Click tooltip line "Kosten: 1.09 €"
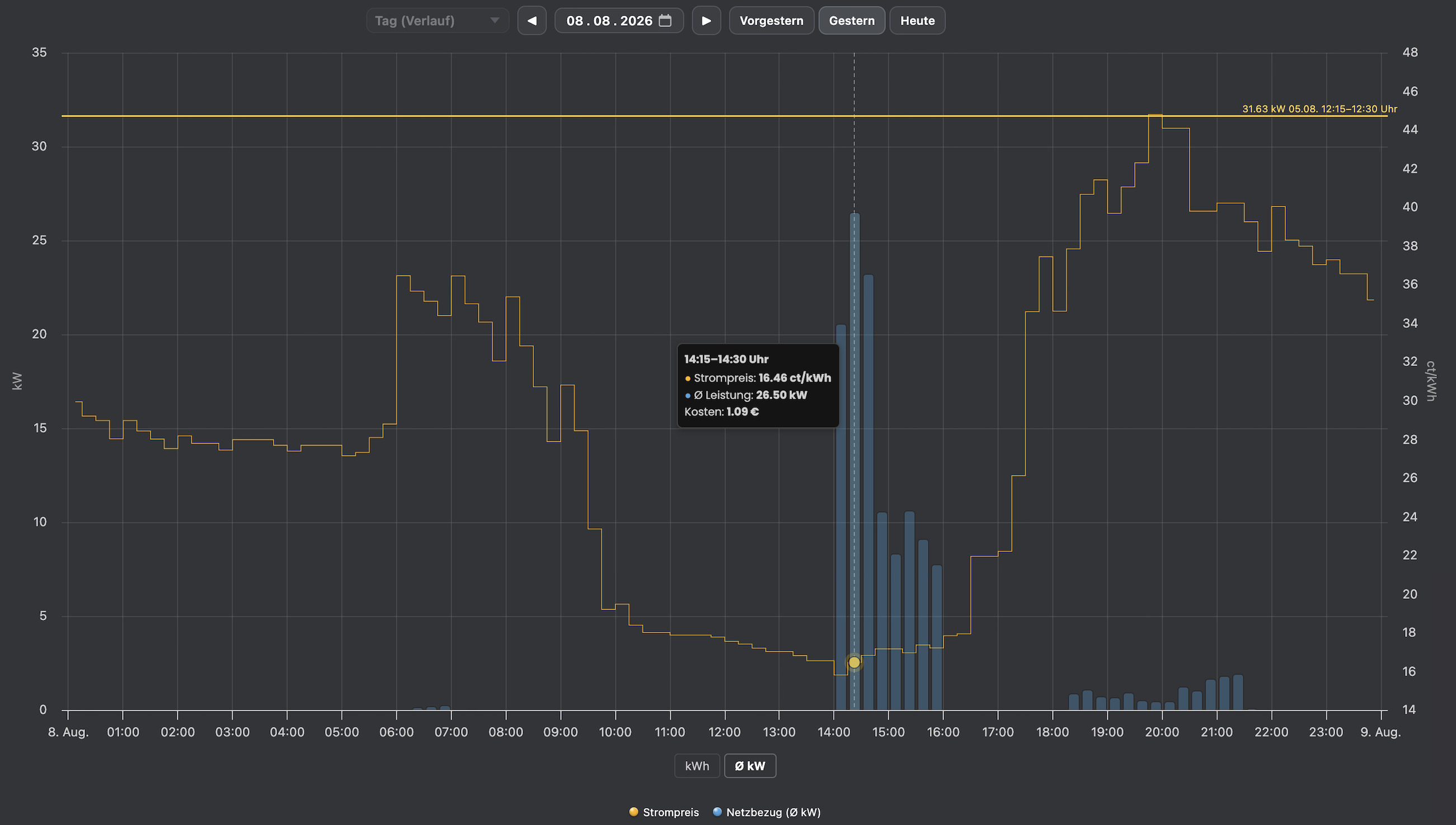 [721, 412]
